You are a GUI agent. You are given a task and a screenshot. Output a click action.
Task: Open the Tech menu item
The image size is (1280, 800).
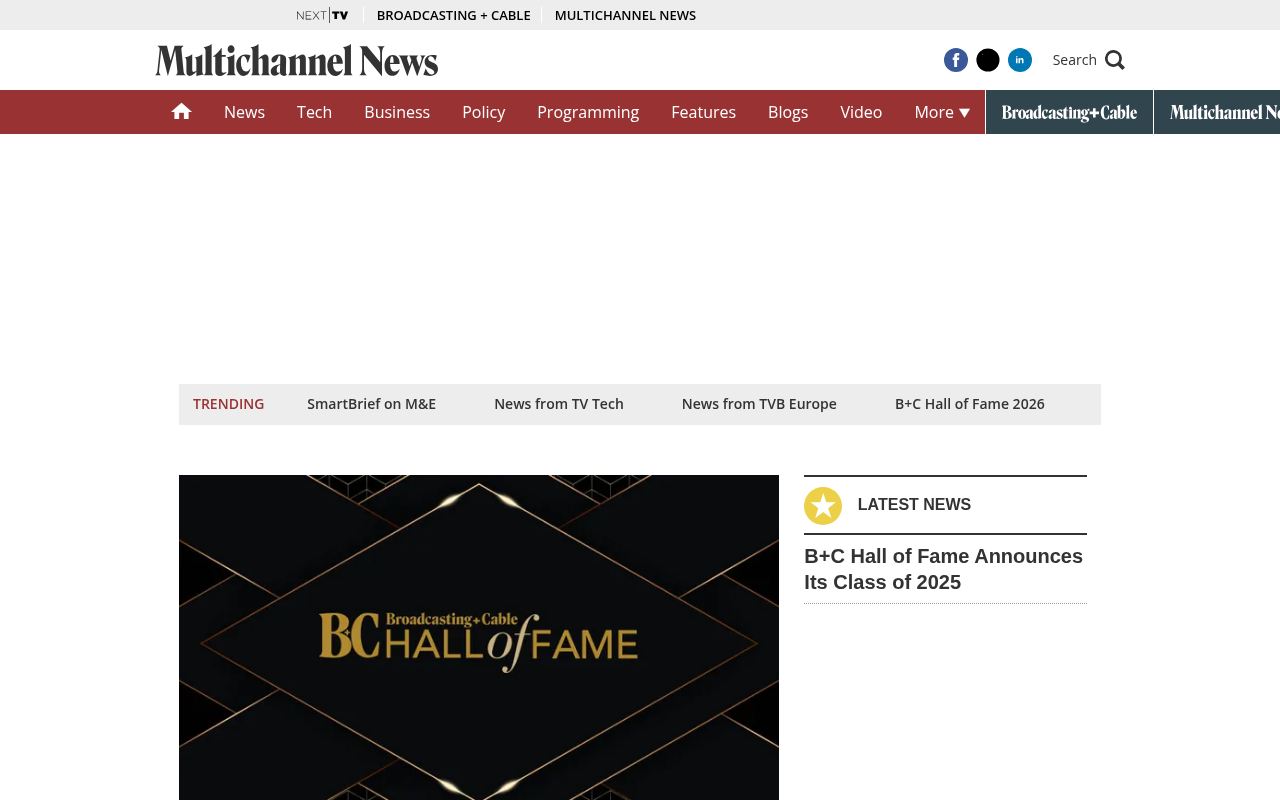(314, 112)
